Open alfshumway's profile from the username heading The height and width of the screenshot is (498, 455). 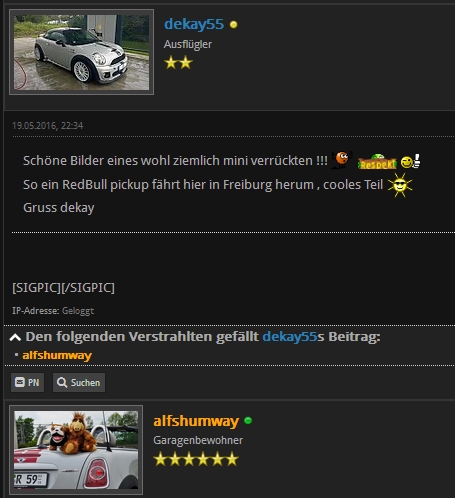196,421
